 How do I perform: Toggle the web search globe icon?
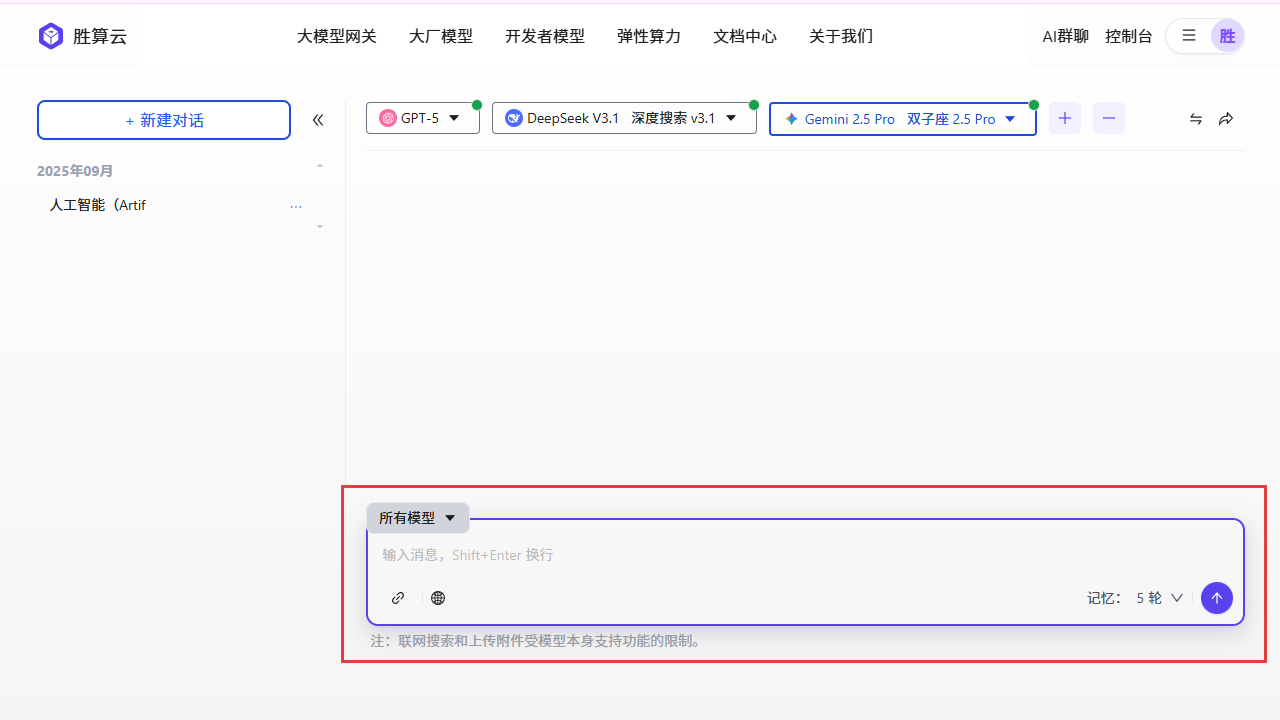click(x=438, y=598)
